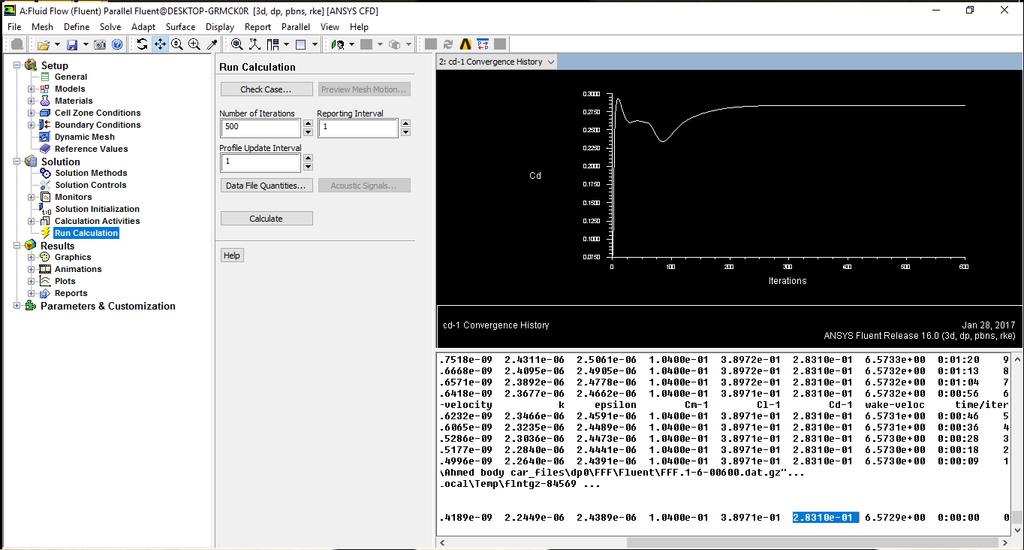Click the ANSYS yellow logo toolbar icon
This screenshot has width=1024, height=550.
(x=465, y=44)
